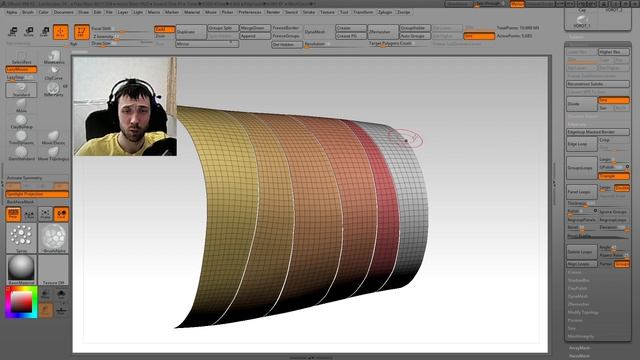Open the BrushAlpha alpha thumbnail
This screenshot has width=640, height=360.
53,238
